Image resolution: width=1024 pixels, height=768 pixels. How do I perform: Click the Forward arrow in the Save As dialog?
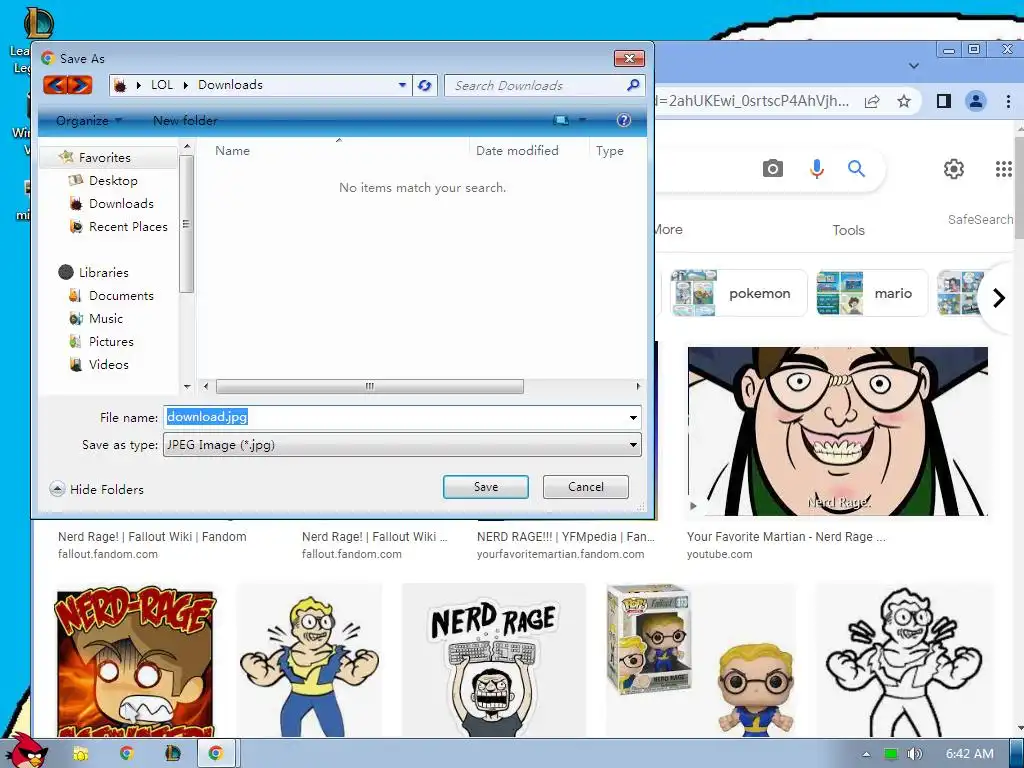tap(80, 85)
